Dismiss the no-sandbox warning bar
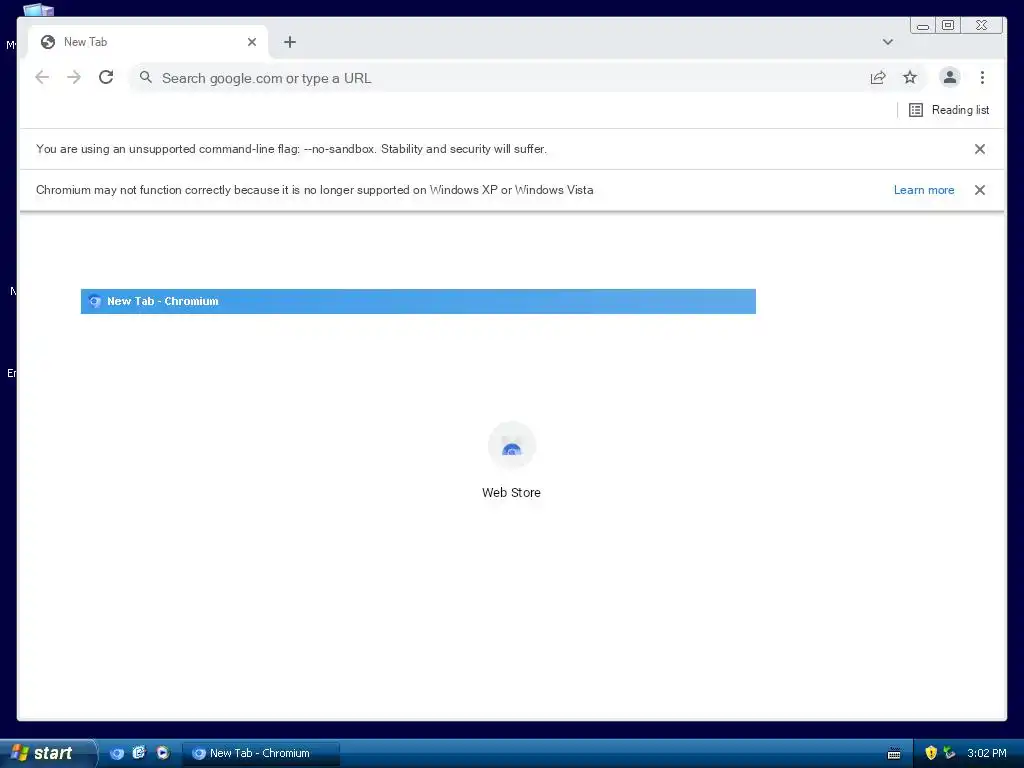This screenshot has width=1024, height=768. (x=980, y=149)
